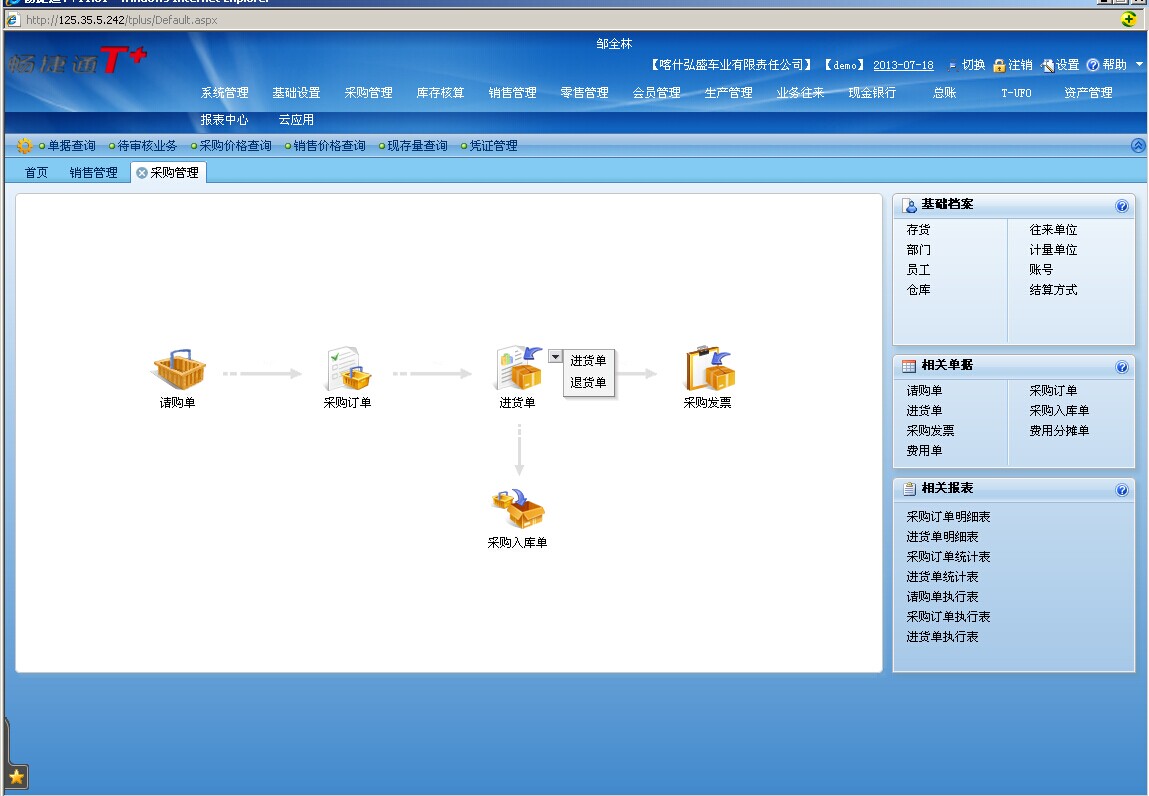
Task: Collapse the shortcut bar with chevron icon
Action: (1138, 146)
